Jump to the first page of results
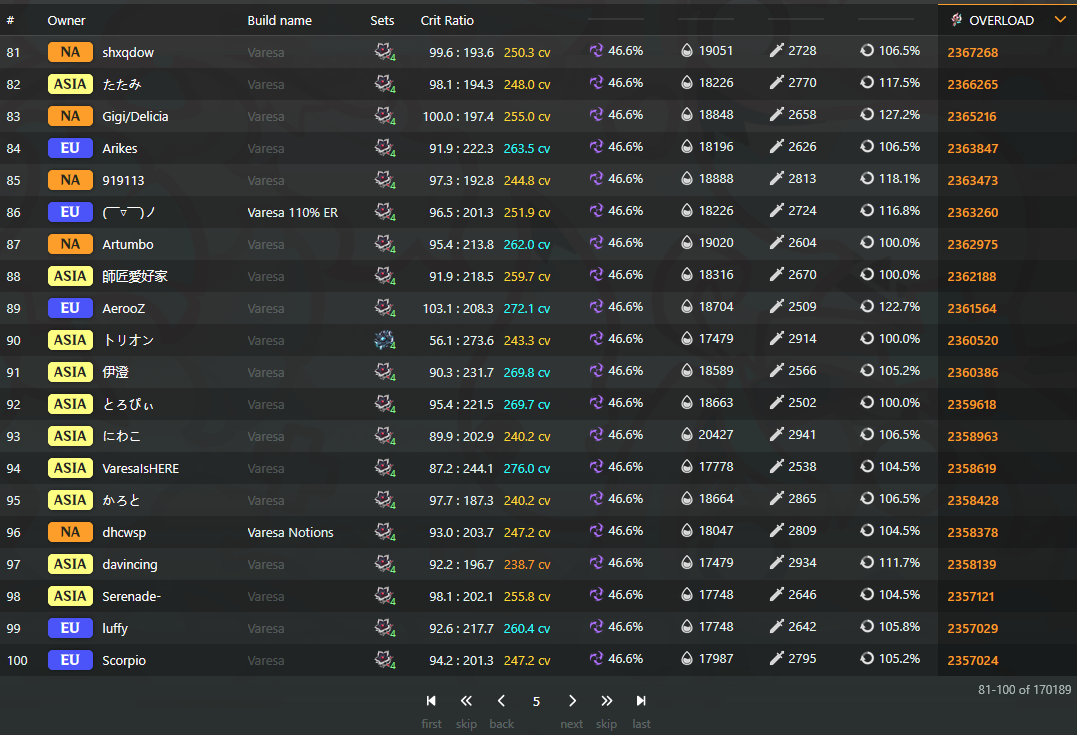Image resolution: width=1077 pixels, height=735 pixels. coord(431,701)
